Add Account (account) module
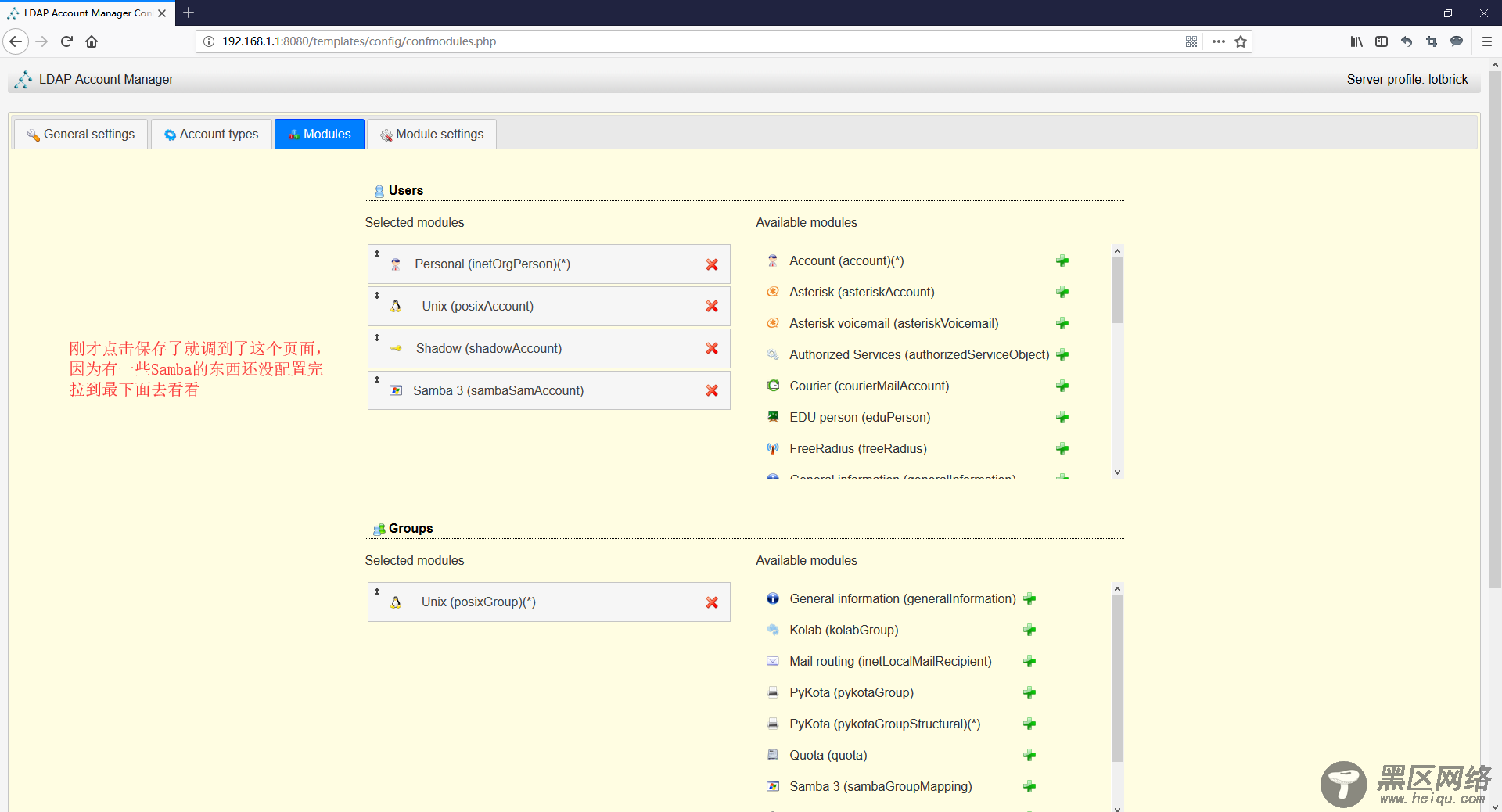This screenshot has width=1502, height=812. click(x=1062, y=260)
